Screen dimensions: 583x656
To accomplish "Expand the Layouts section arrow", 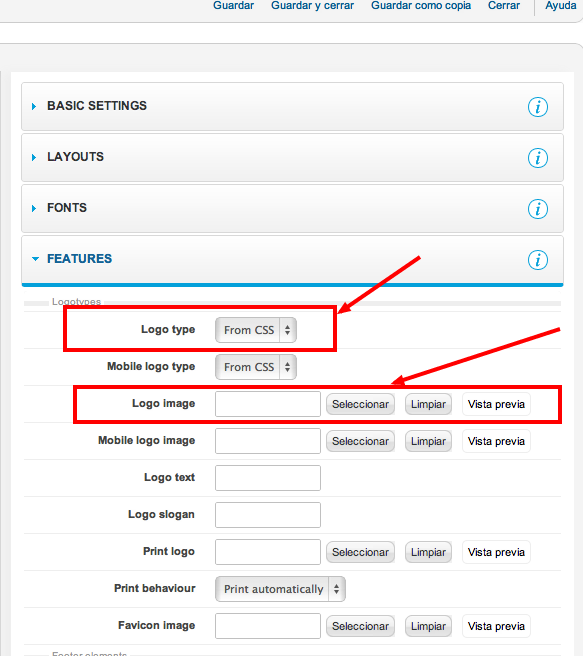I will click(x=34, y=157).
